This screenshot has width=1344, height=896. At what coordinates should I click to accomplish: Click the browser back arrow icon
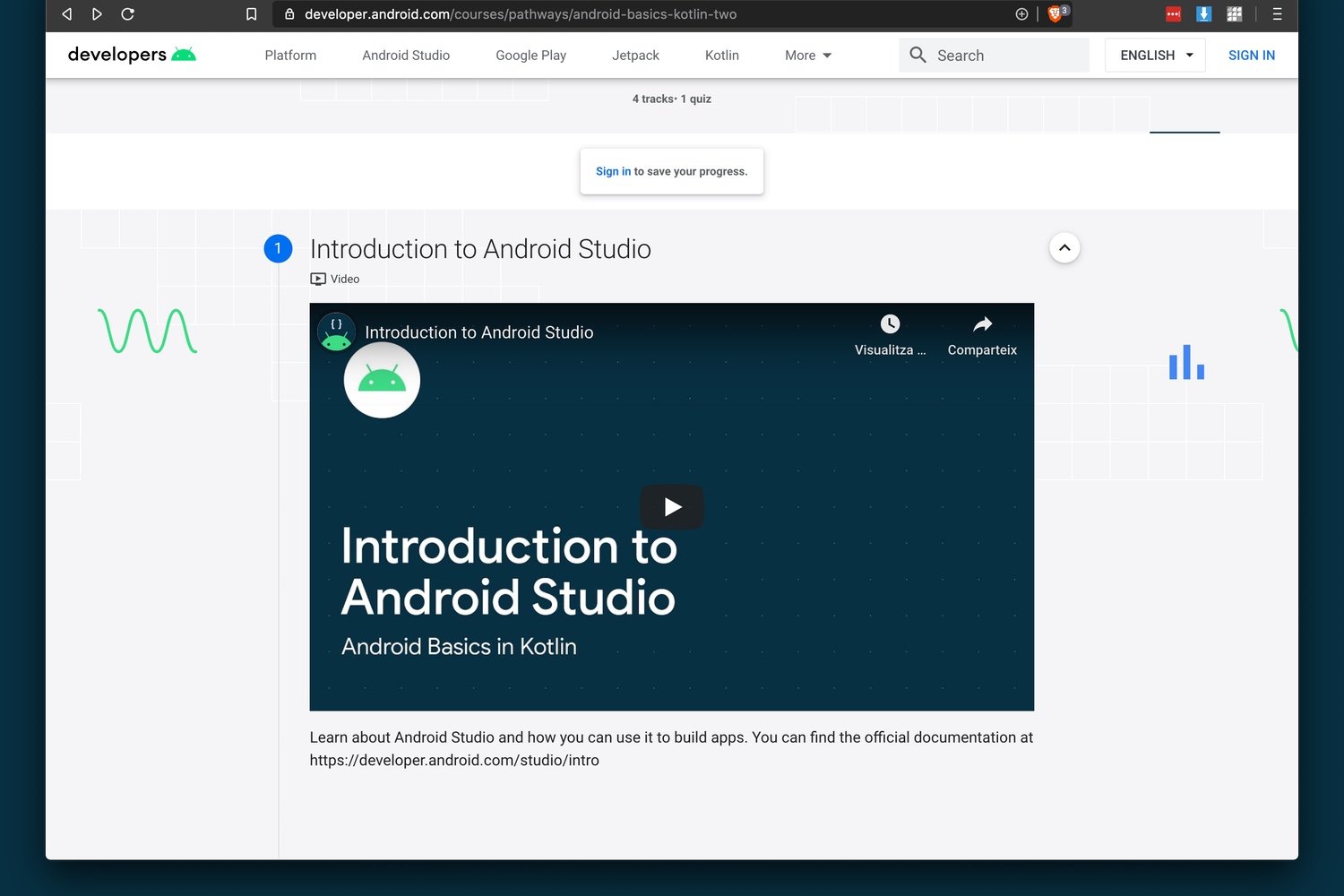66,14
